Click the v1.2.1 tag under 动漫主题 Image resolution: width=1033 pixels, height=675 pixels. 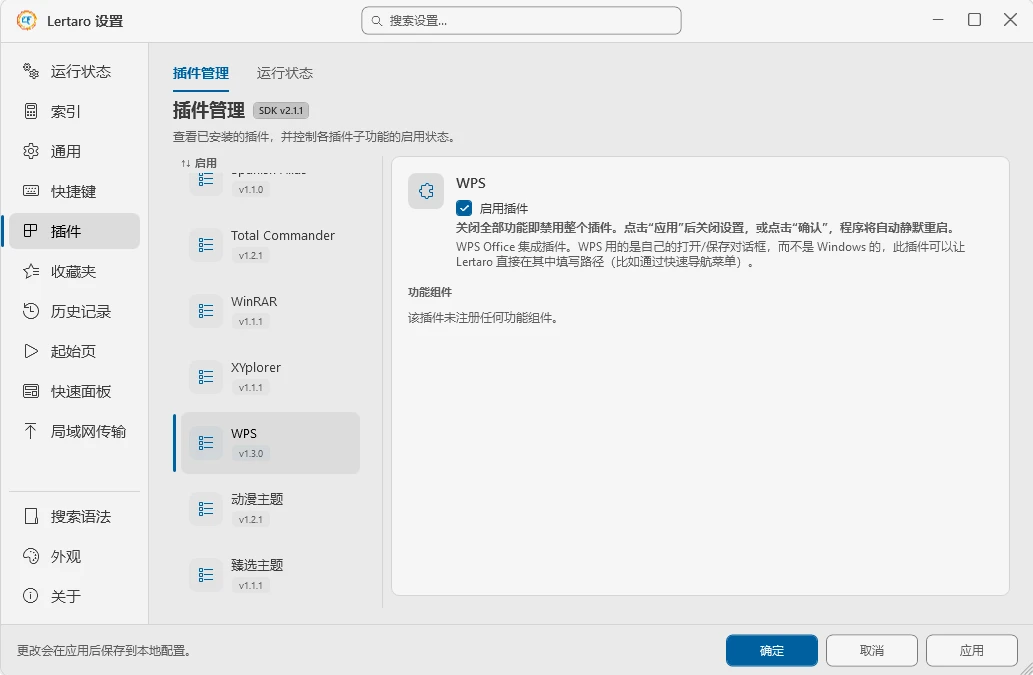click(250, 520)
